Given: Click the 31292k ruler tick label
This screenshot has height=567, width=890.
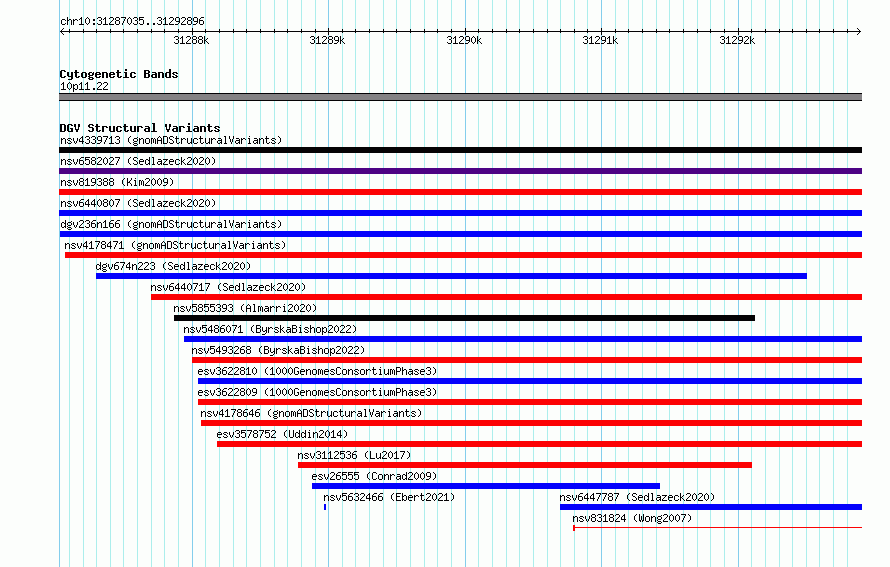Looking at the screenshot, I should coord(737,40).
